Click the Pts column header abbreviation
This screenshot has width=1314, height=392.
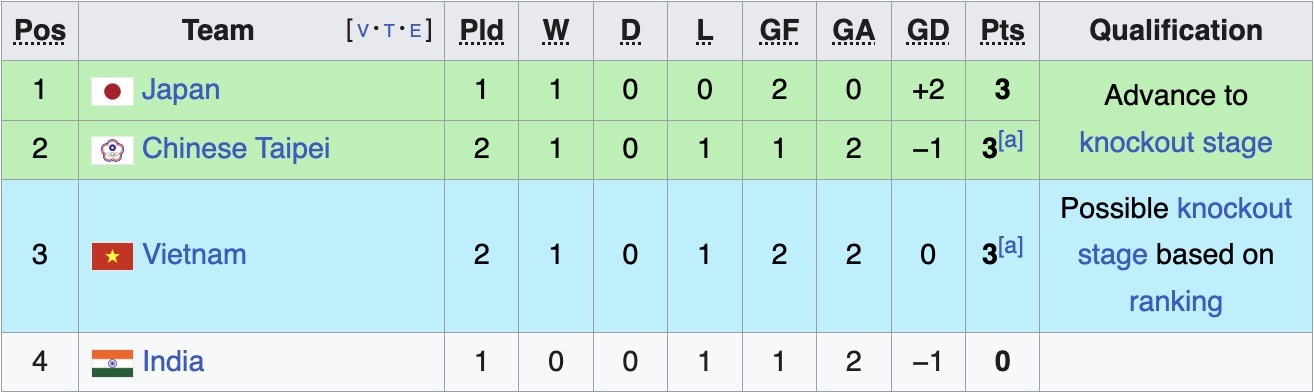coord(1002,32)
